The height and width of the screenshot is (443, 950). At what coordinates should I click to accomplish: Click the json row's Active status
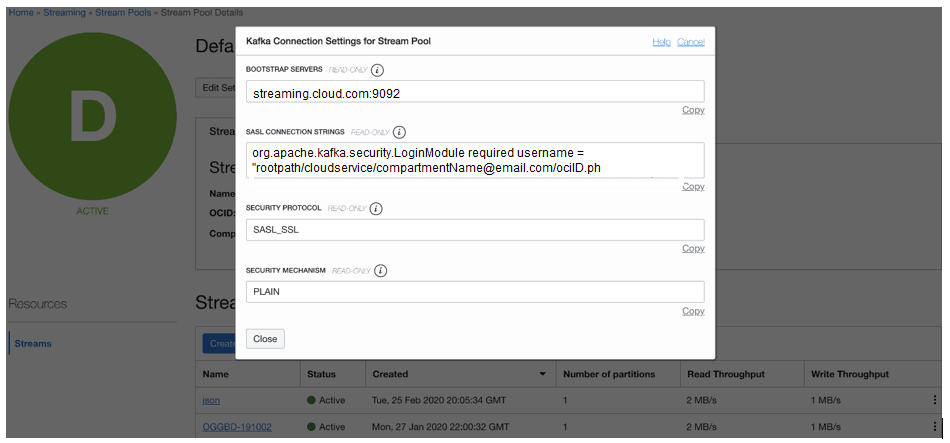pos(326,401)
